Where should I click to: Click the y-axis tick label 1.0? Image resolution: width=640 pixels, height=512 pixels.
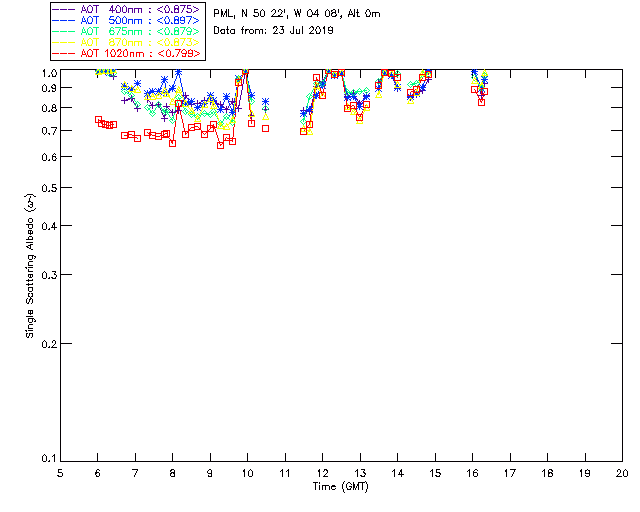click(x=46, y=73)
